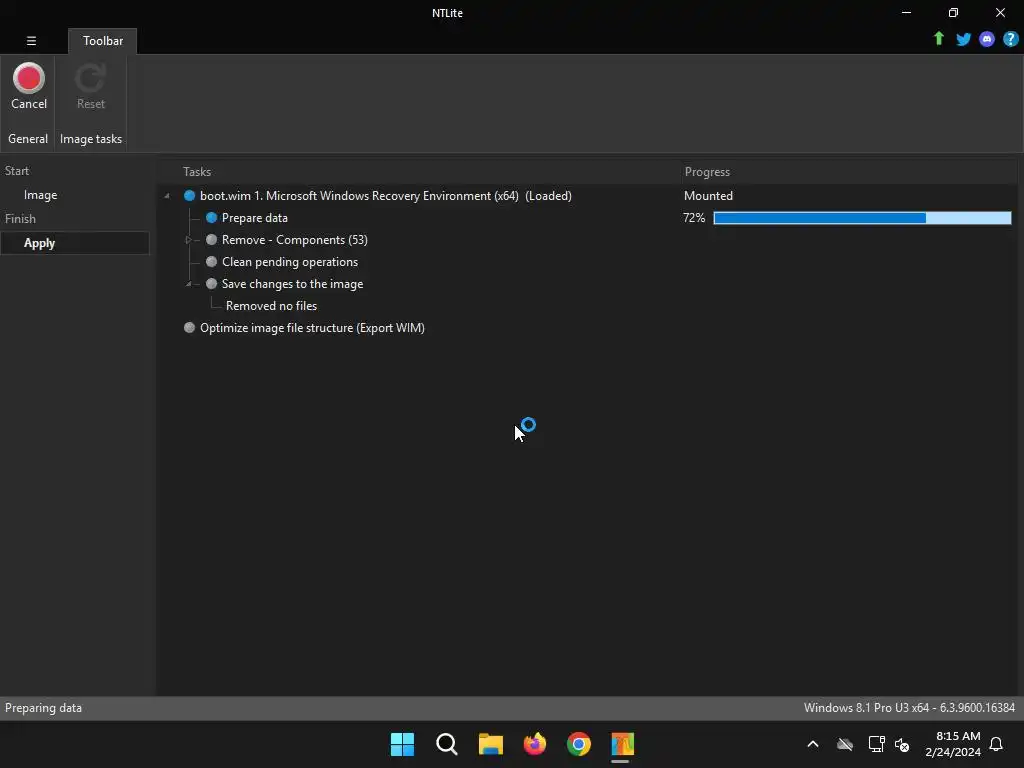Open the hamburger menu
Viewport: 1024px width, 768px height.
(x=31, y=40)
